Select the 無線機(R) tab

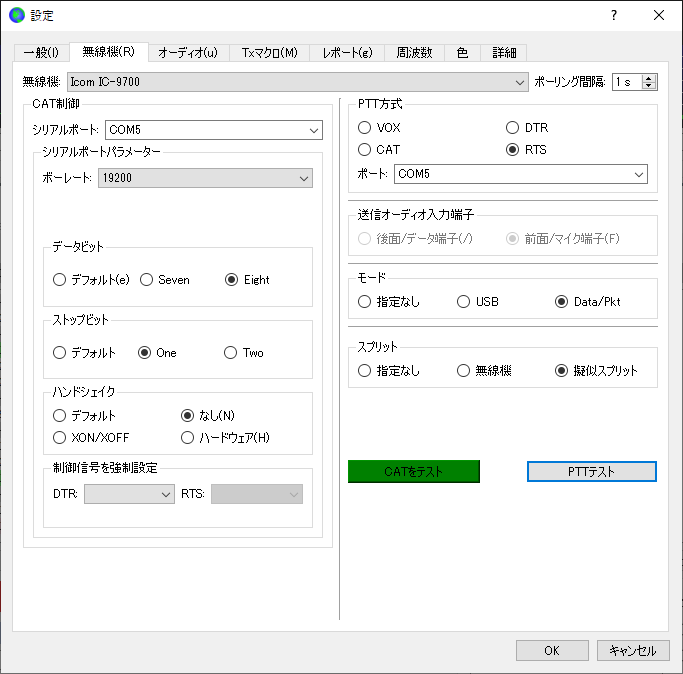108,52
